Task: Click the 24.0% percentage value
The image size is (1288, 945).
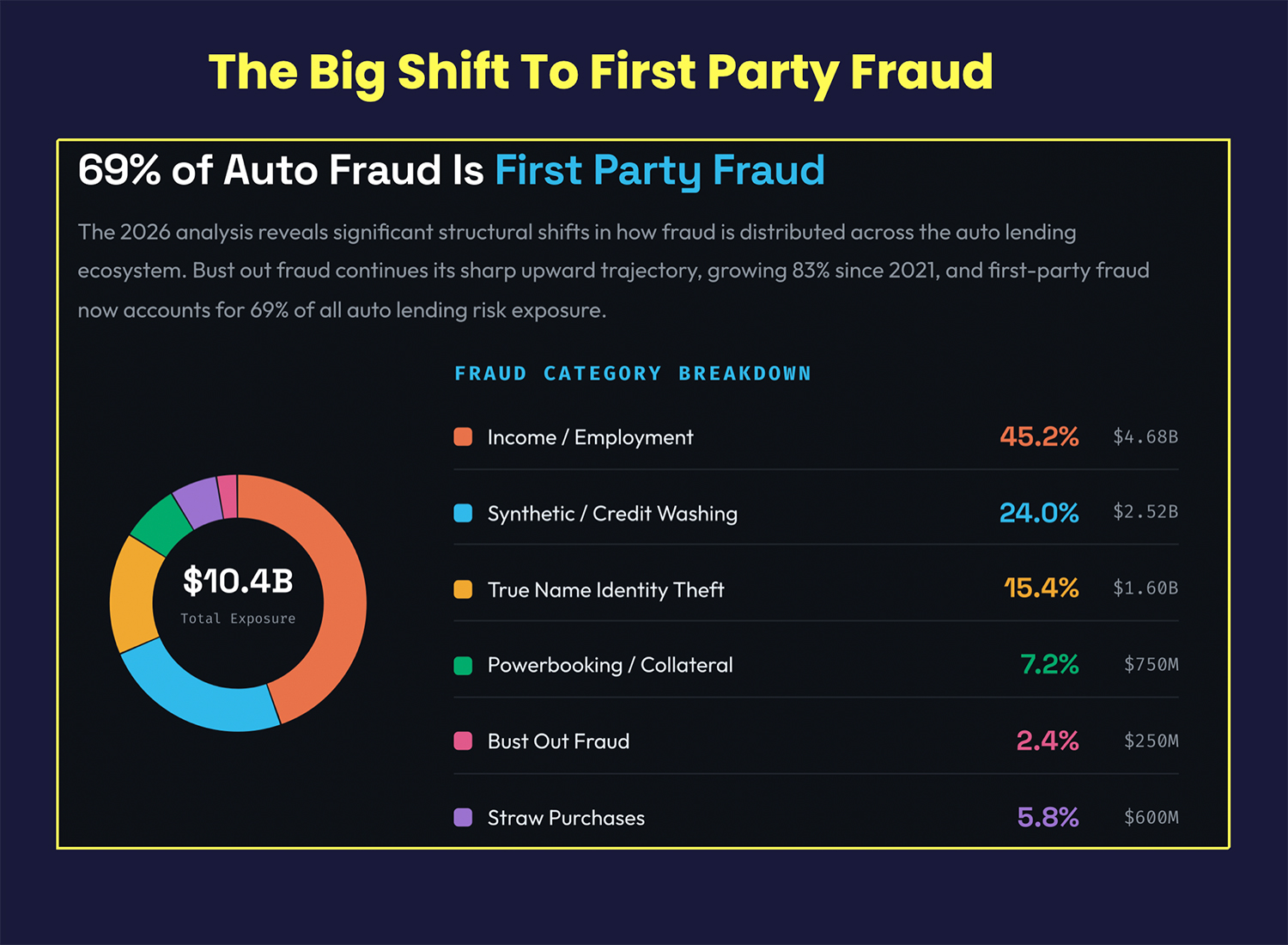Action: point(1039,513)
